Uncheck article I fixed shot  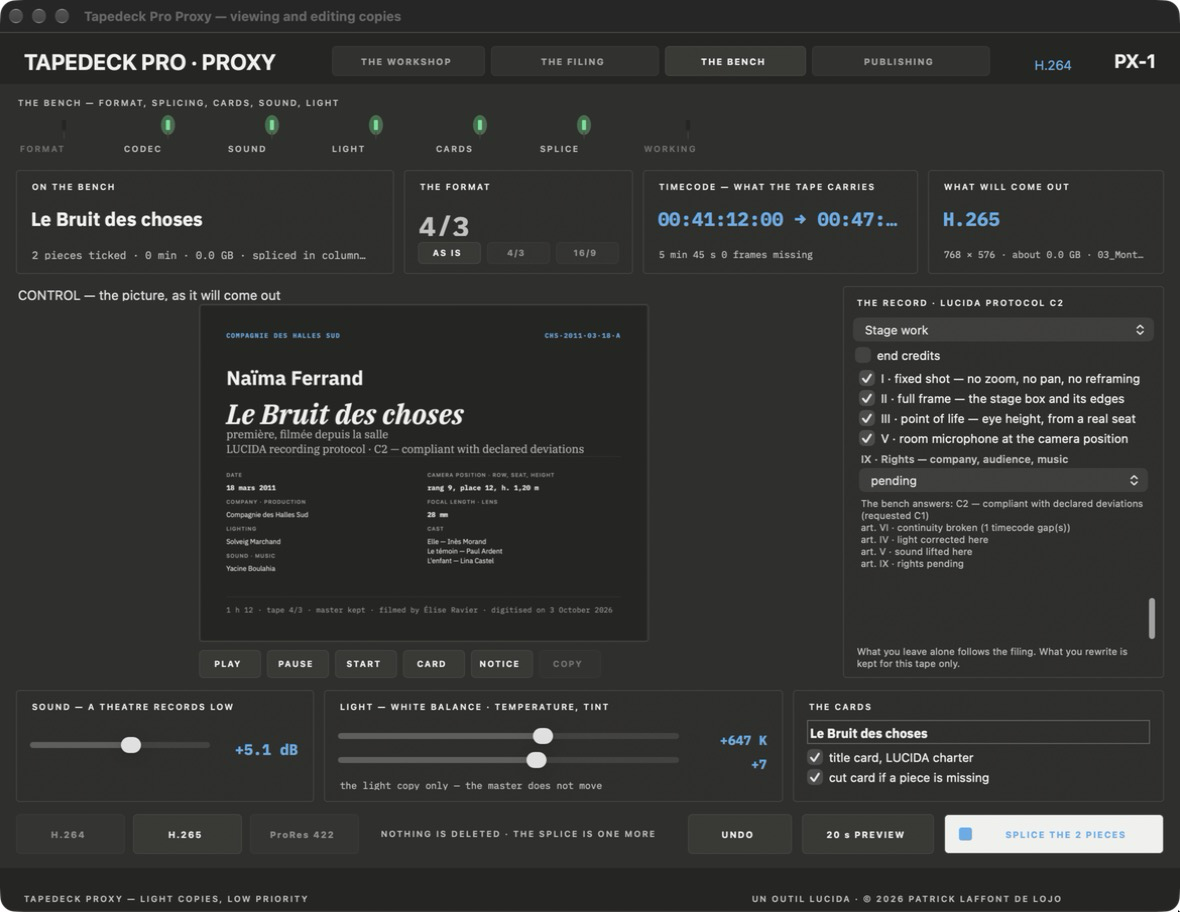click(867, 378)
